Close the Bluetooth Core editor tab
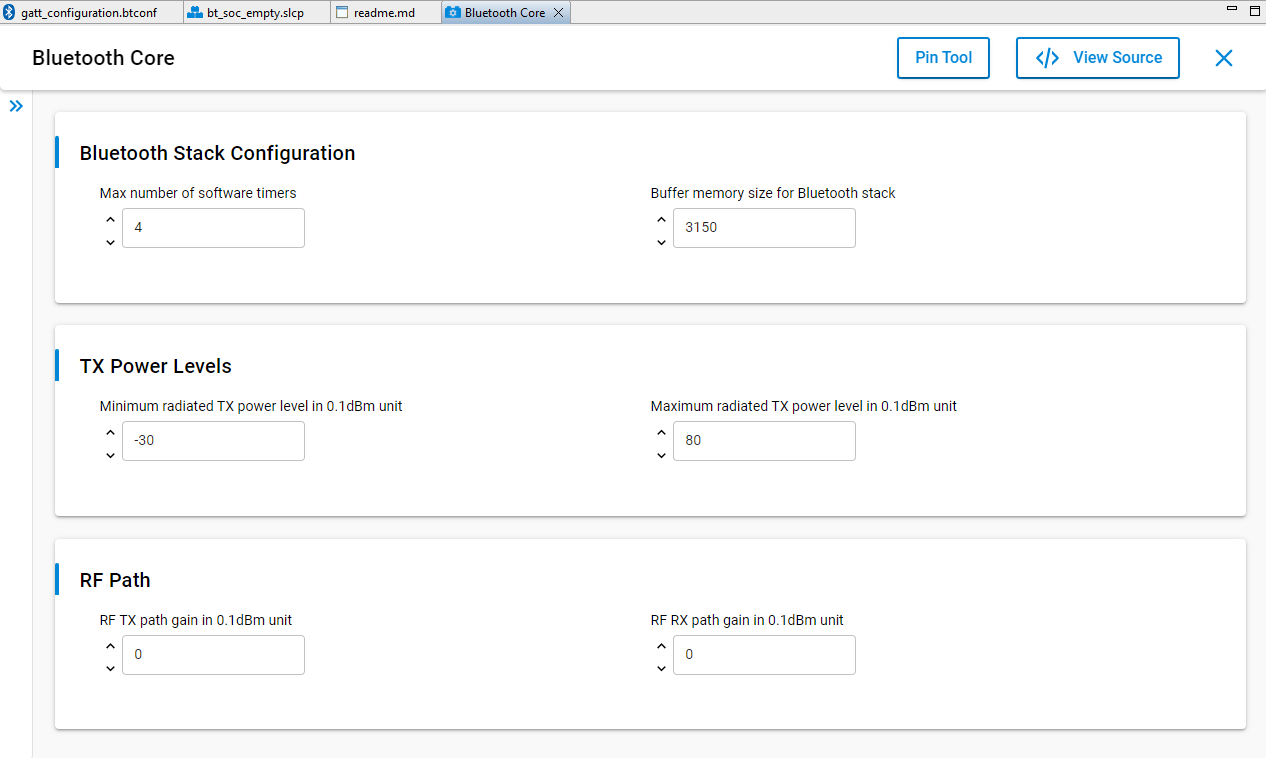 [559, 12]
